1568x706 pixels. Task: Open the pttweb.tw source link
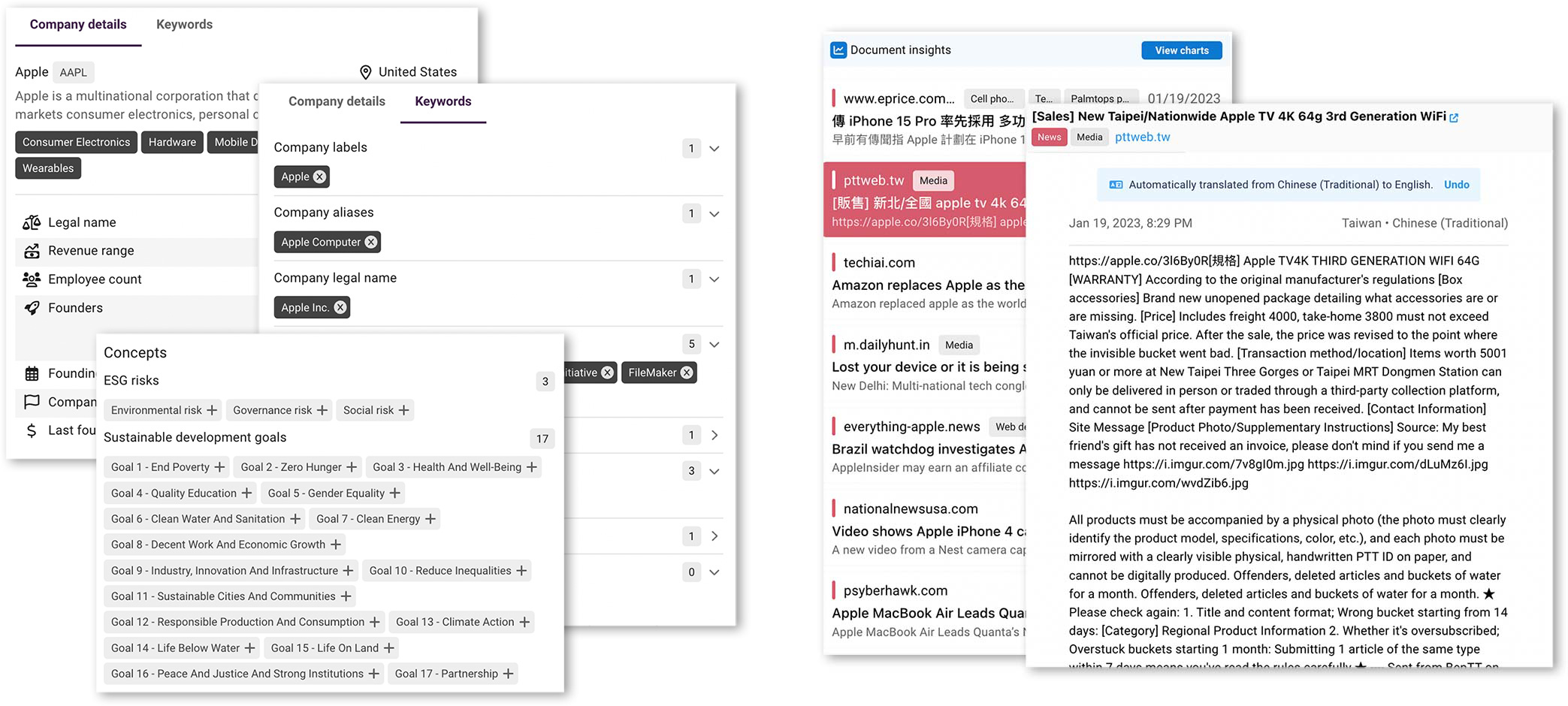1143,137
